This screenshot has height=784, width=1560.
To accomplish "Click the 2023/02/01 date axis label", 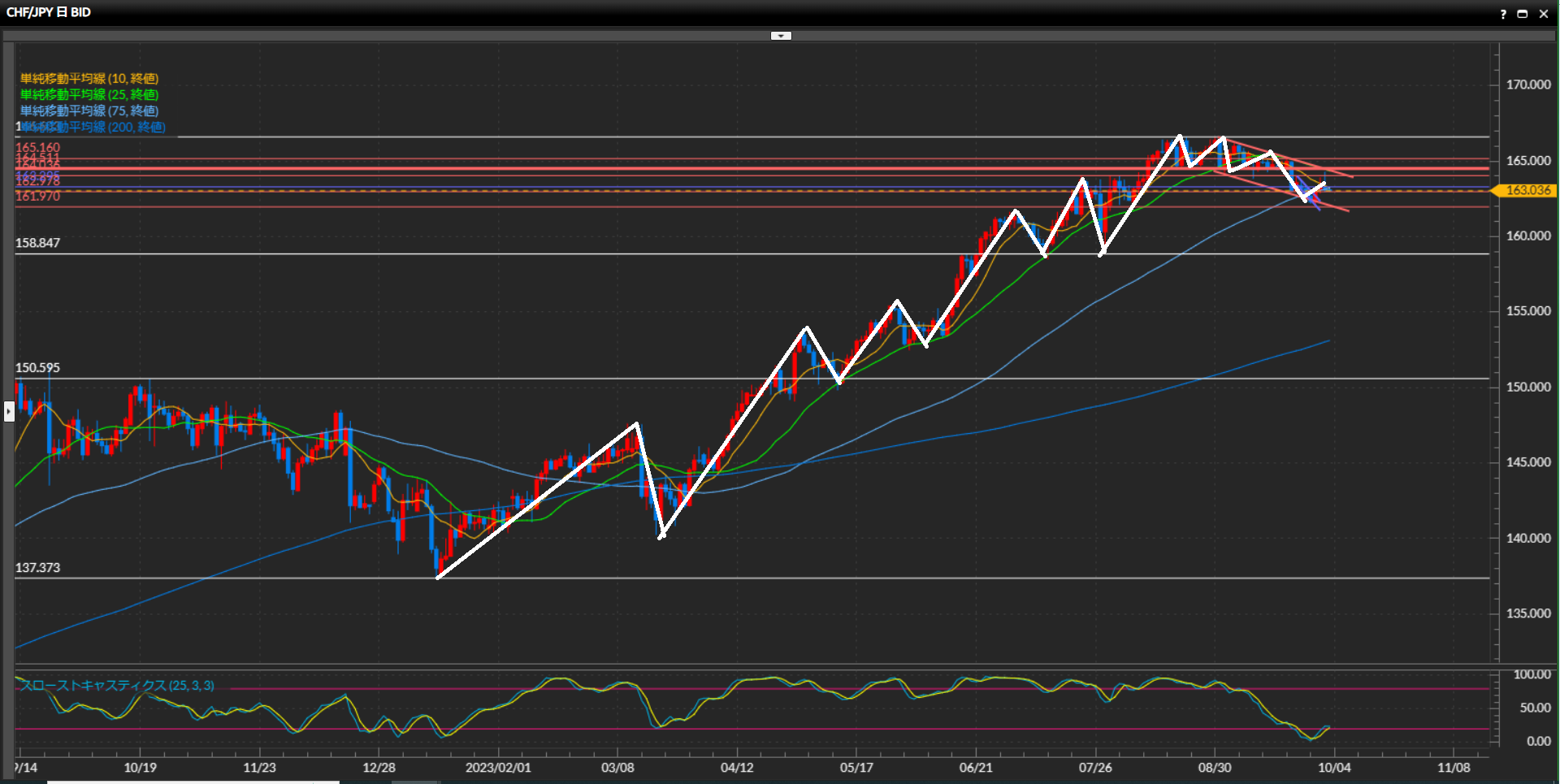I will coord(498,768).
